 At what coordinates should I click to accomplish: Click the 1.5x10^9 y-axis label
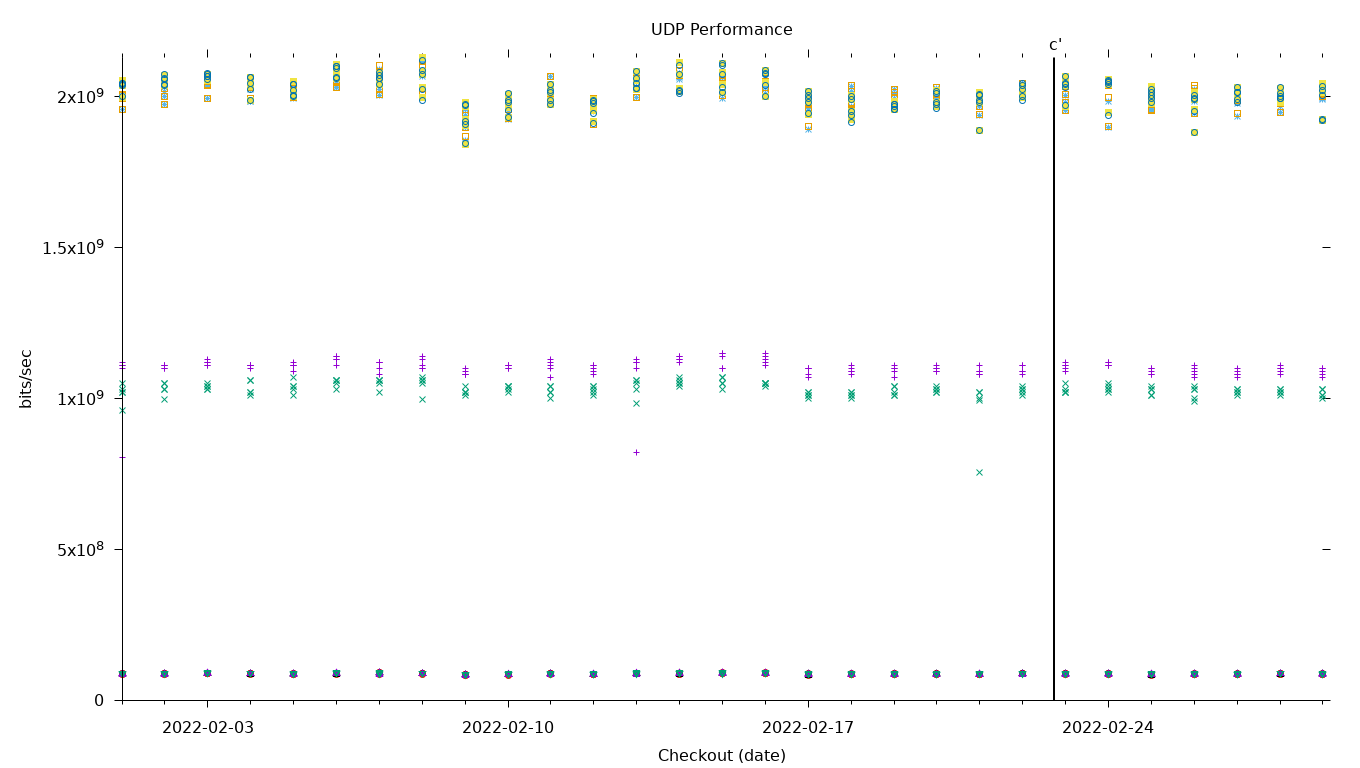(x=72, y=247)
